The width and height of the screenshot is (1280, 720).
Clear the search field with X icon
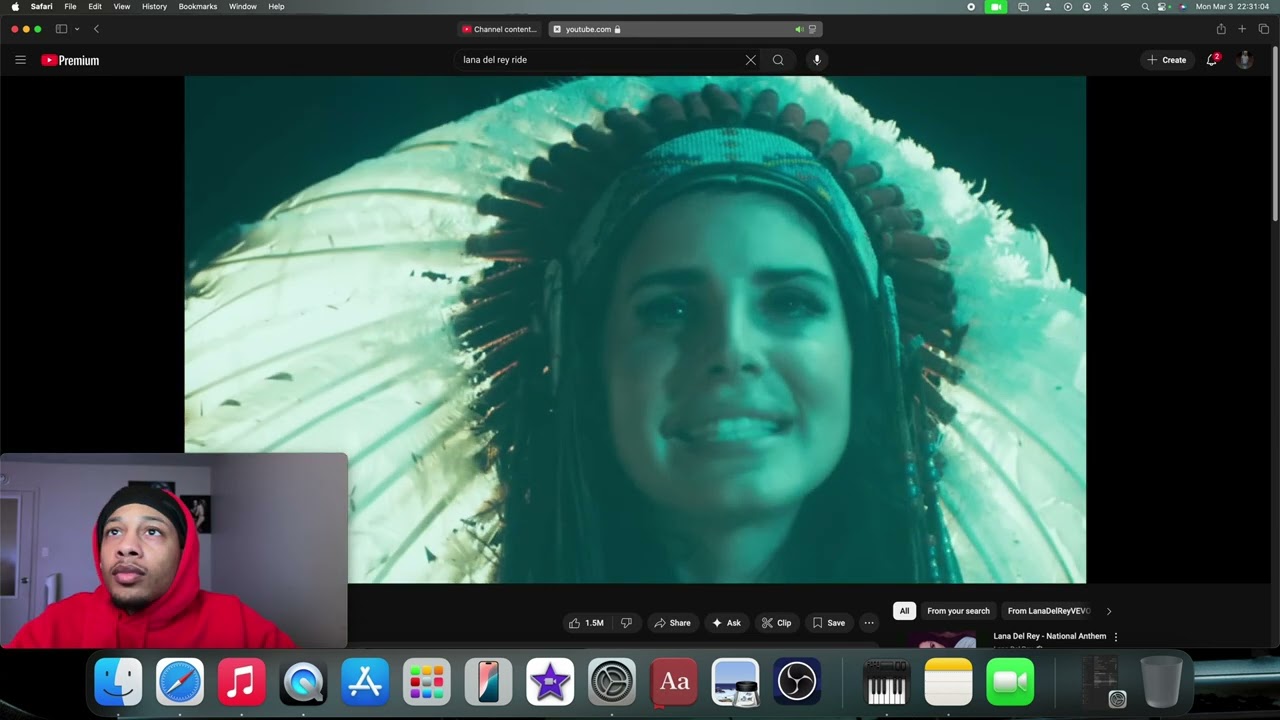[x=751, y=60]
